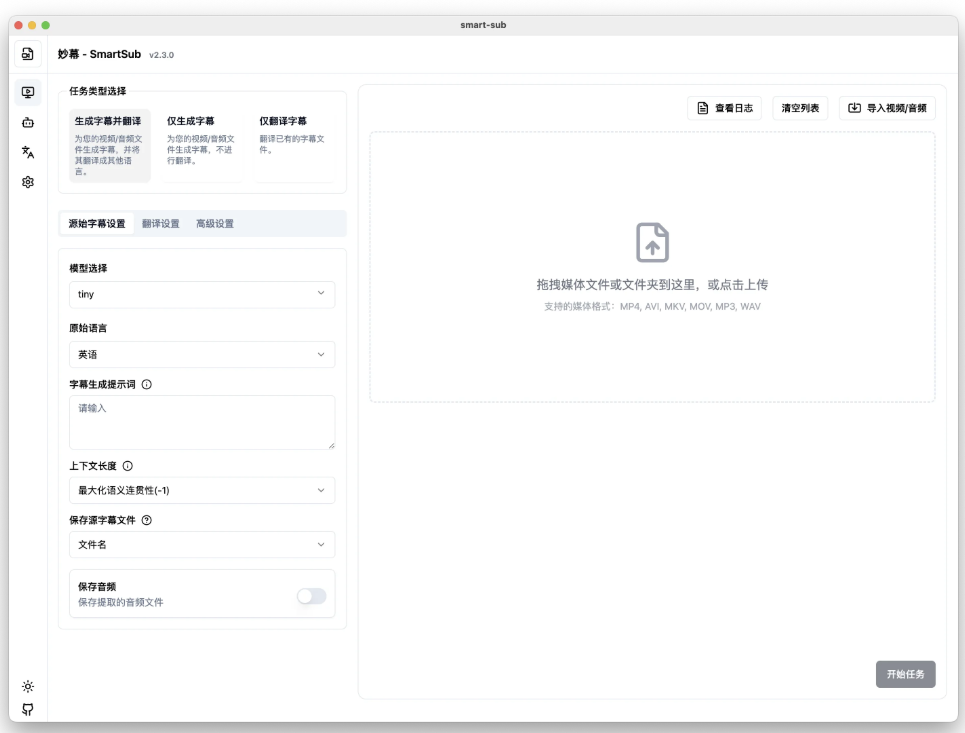Click info icon beside 上下文长度

coord(127,467)
